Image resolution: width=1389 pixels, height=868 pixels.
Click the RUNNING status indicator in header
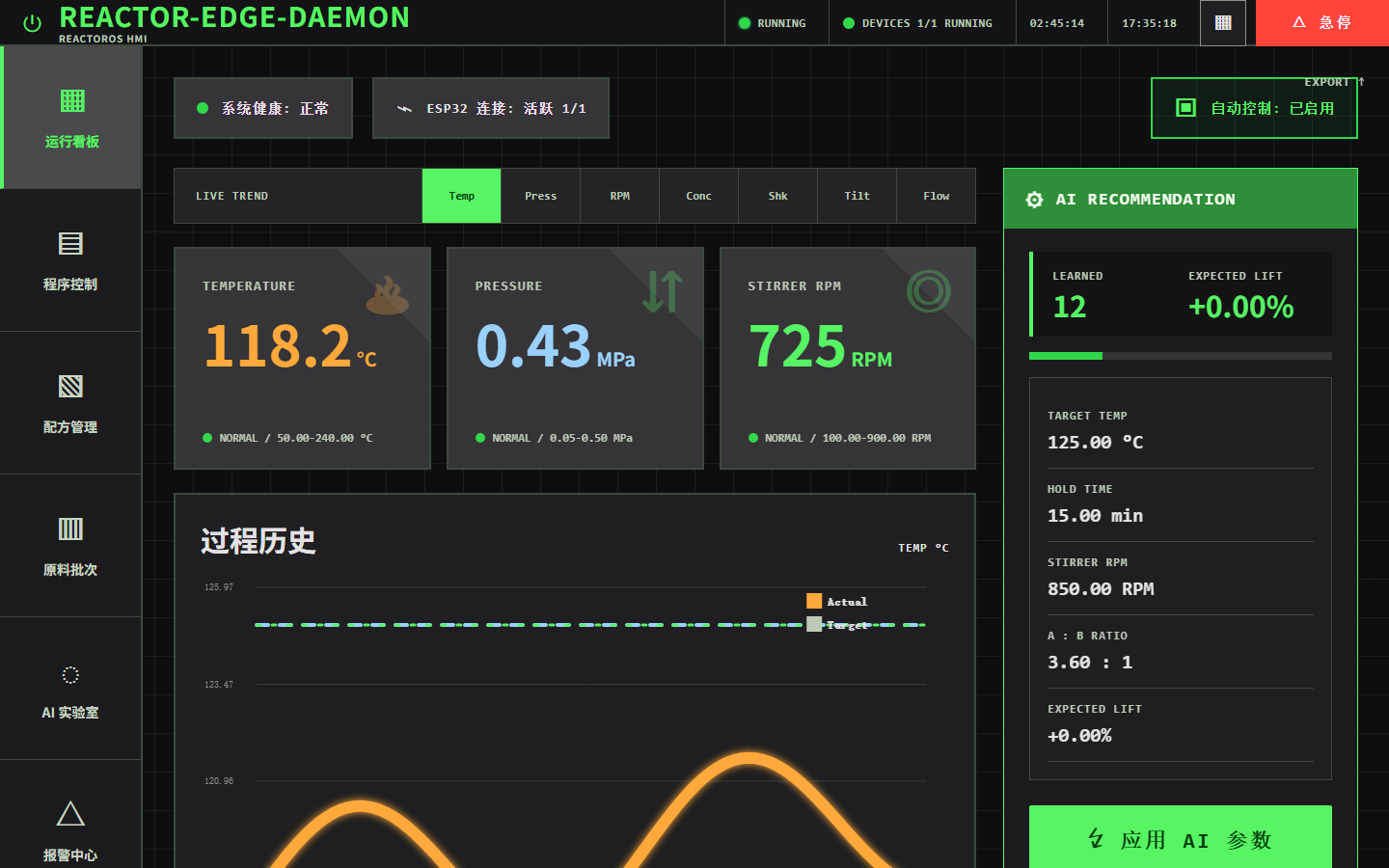coord(773,23)
